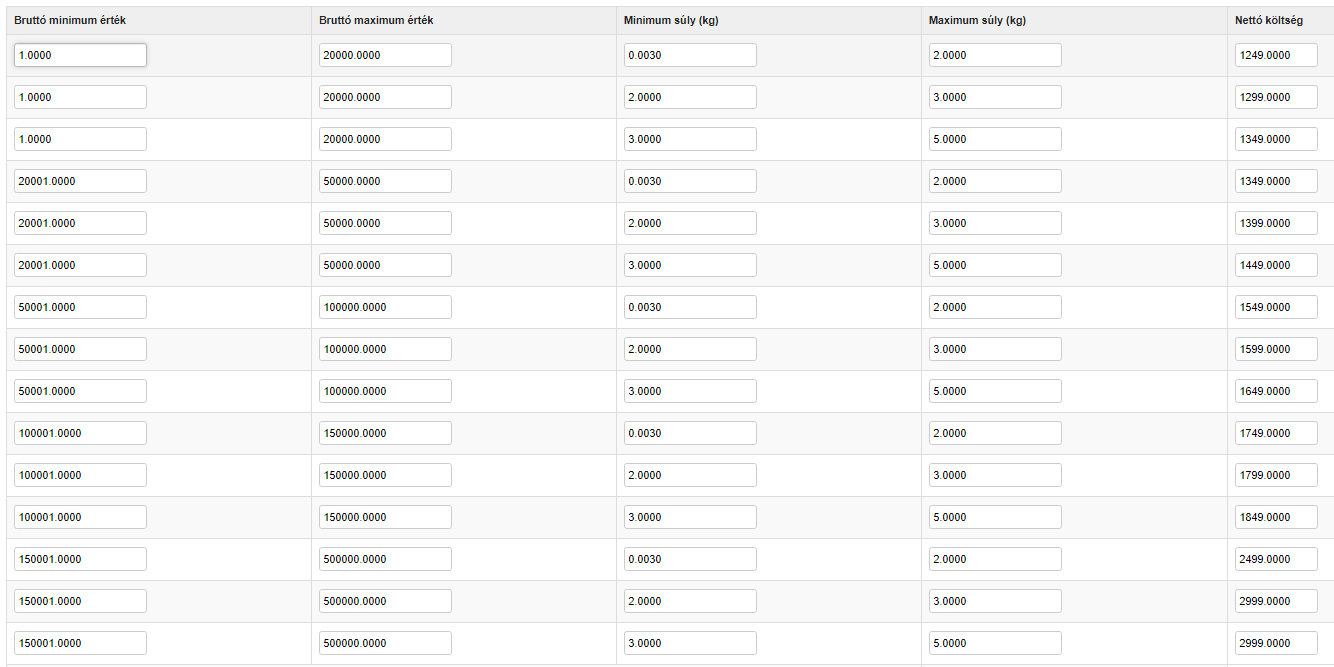The image size is (1334, 667).
Task: Select minimum weight 0.0030 in the 1249.0000 cost row
Action: point(690,55)
